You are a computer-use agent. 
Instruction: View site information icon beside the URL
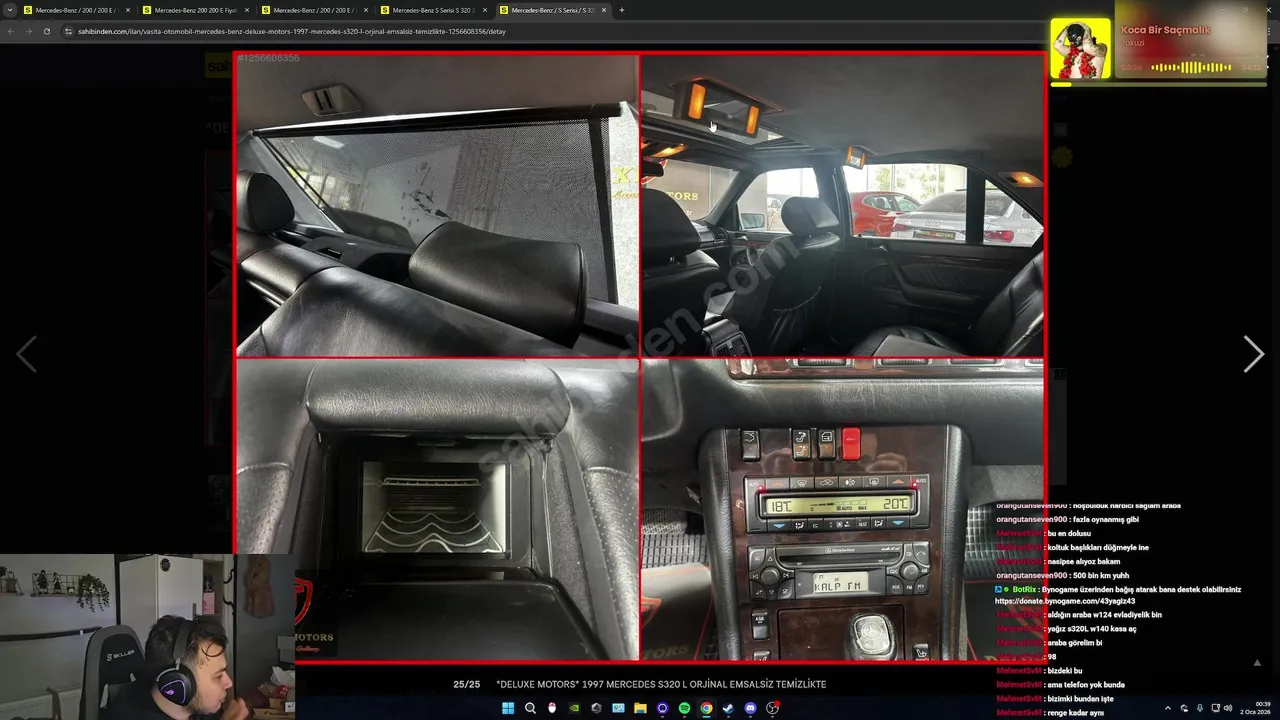[x=69, y=31]
